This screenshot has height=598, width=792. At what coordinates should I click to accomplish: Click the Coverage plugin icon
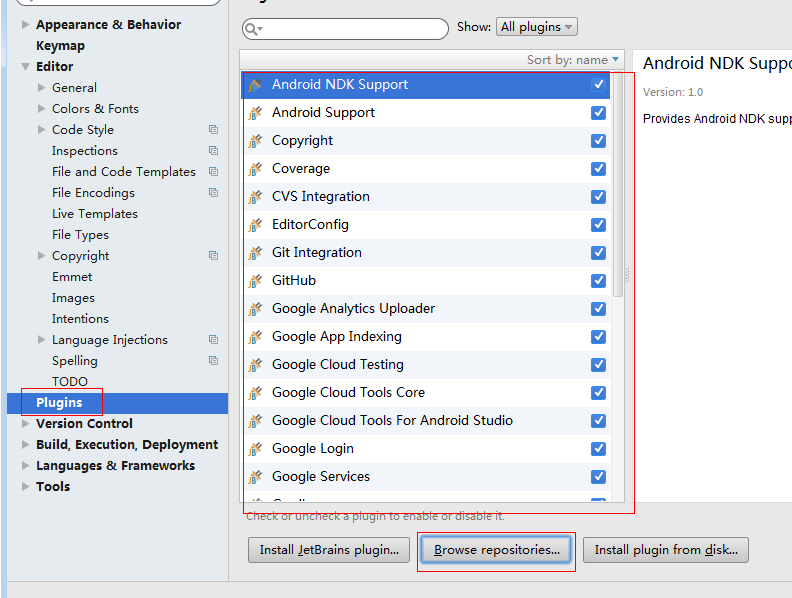click(256, 169)
